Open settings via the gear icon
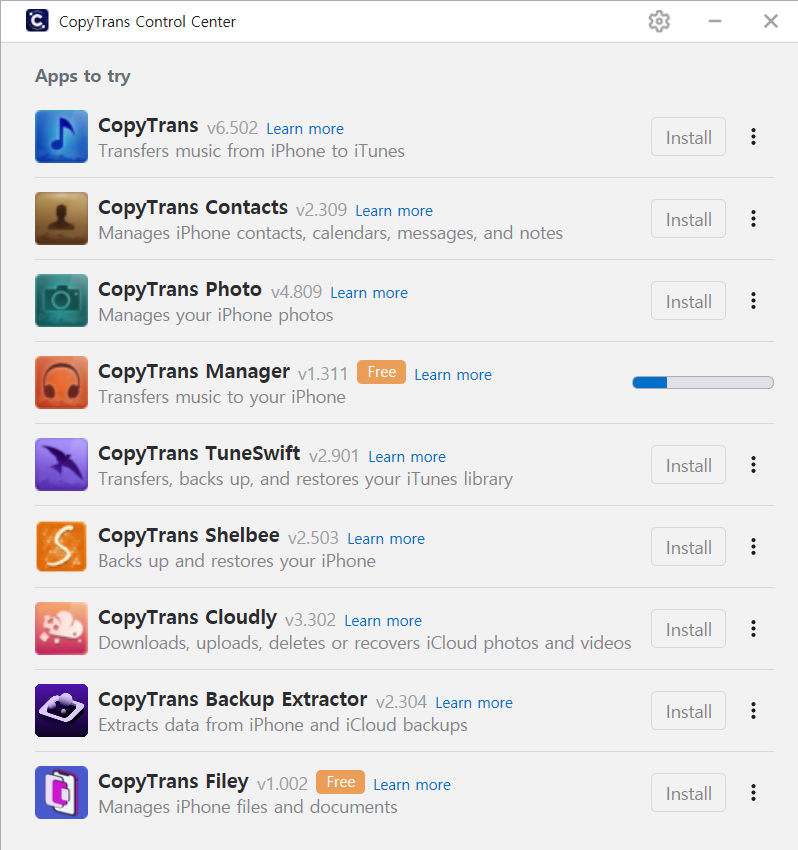The width and height of the screenshot is (798, 850). (x=659, y=22)
